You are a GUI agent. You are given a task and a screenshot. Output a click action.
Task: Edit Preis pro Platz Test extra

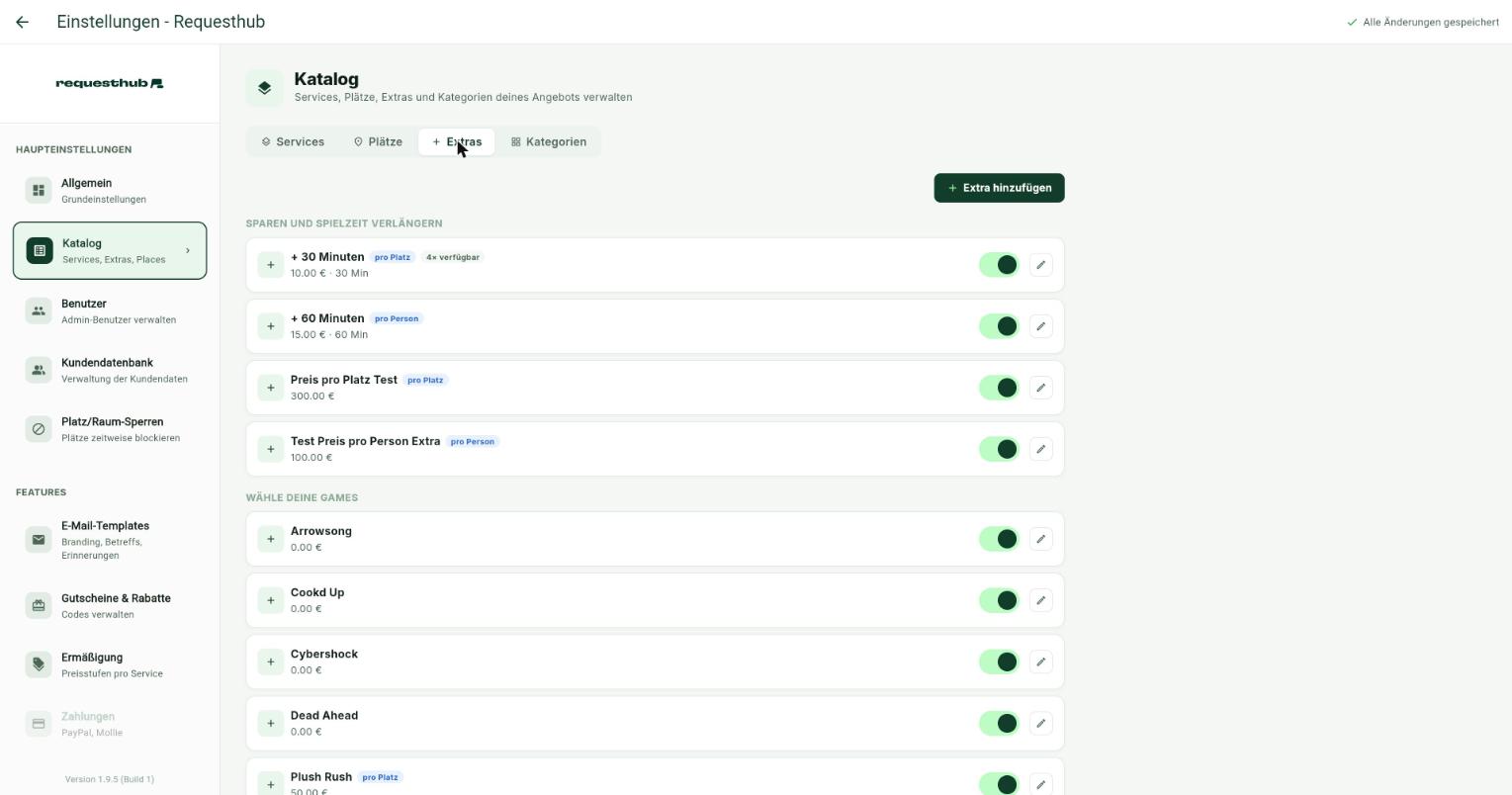pyautogui.click(x=1040, y=388)
